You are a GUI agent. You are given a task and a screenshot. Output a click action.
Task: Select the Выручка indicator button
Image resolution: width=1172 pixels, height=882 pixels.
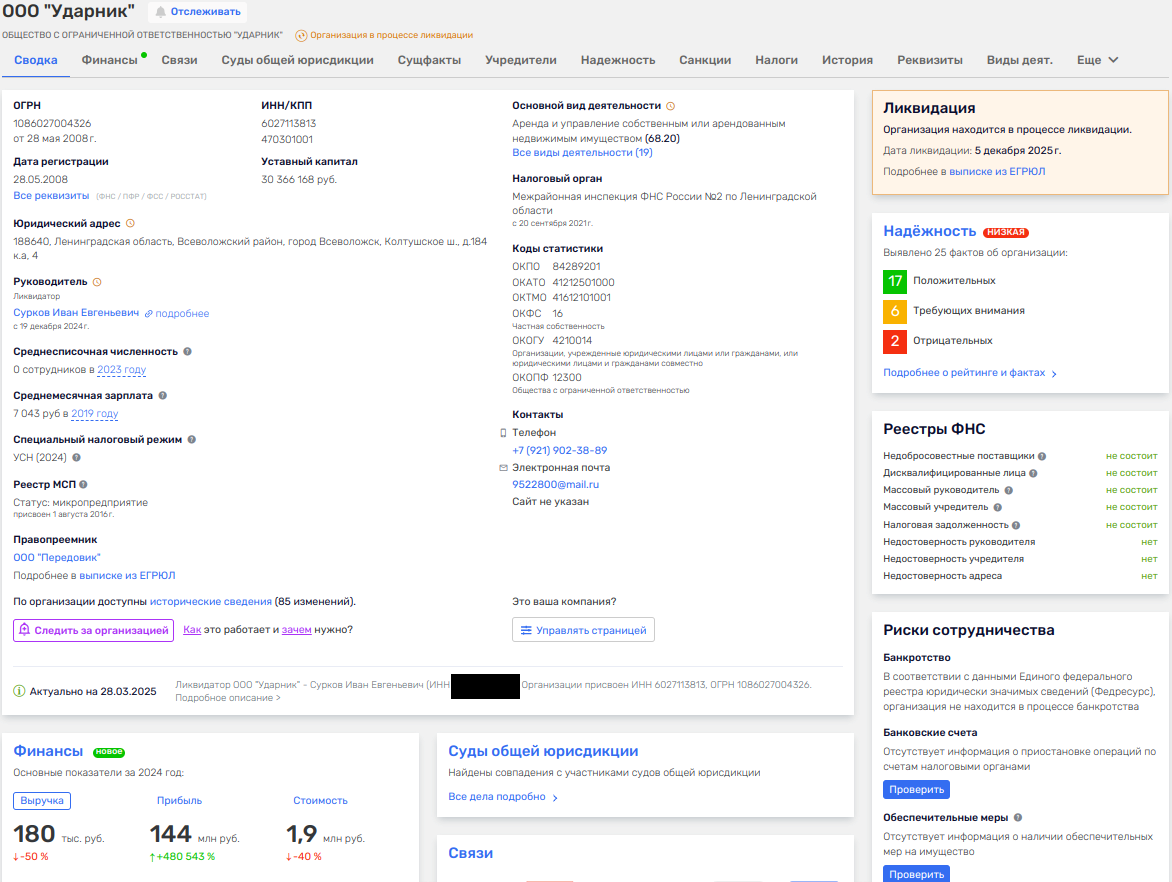(42, 801)
